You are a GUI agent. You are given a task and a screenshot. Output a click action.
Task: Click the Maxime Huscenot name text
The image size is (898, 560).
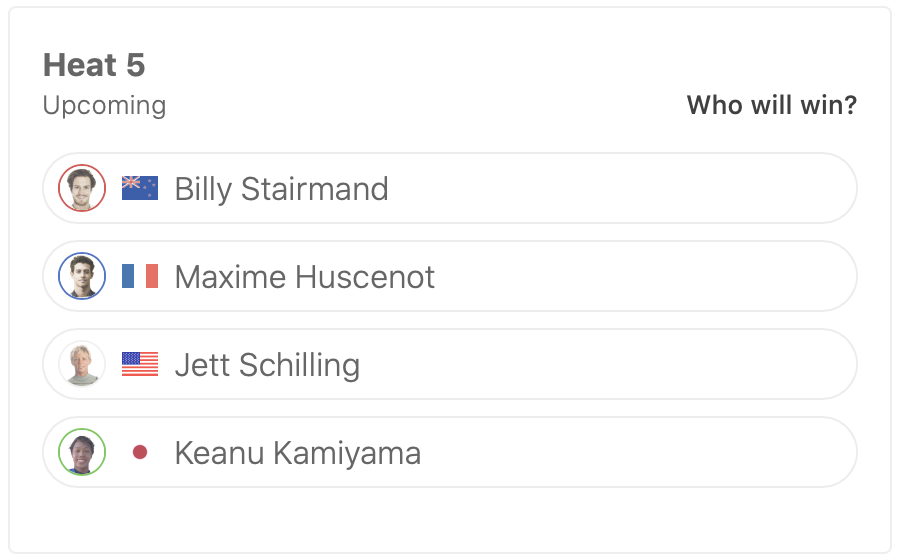(x=304, y=277)
